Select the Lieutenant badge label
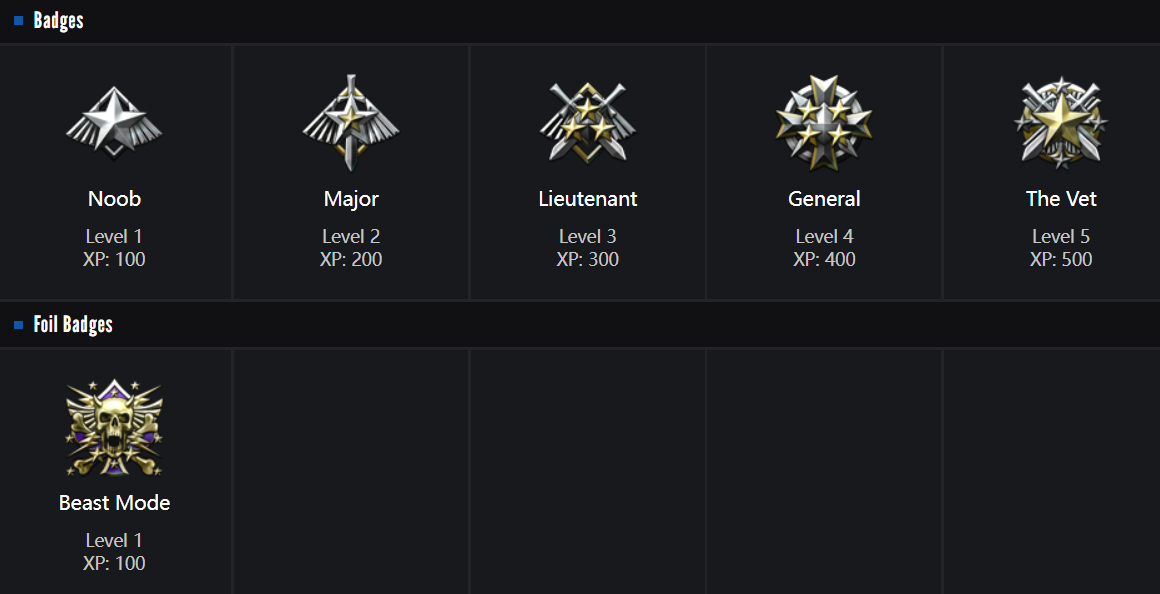1160x594 pixels. coord(588,199)
